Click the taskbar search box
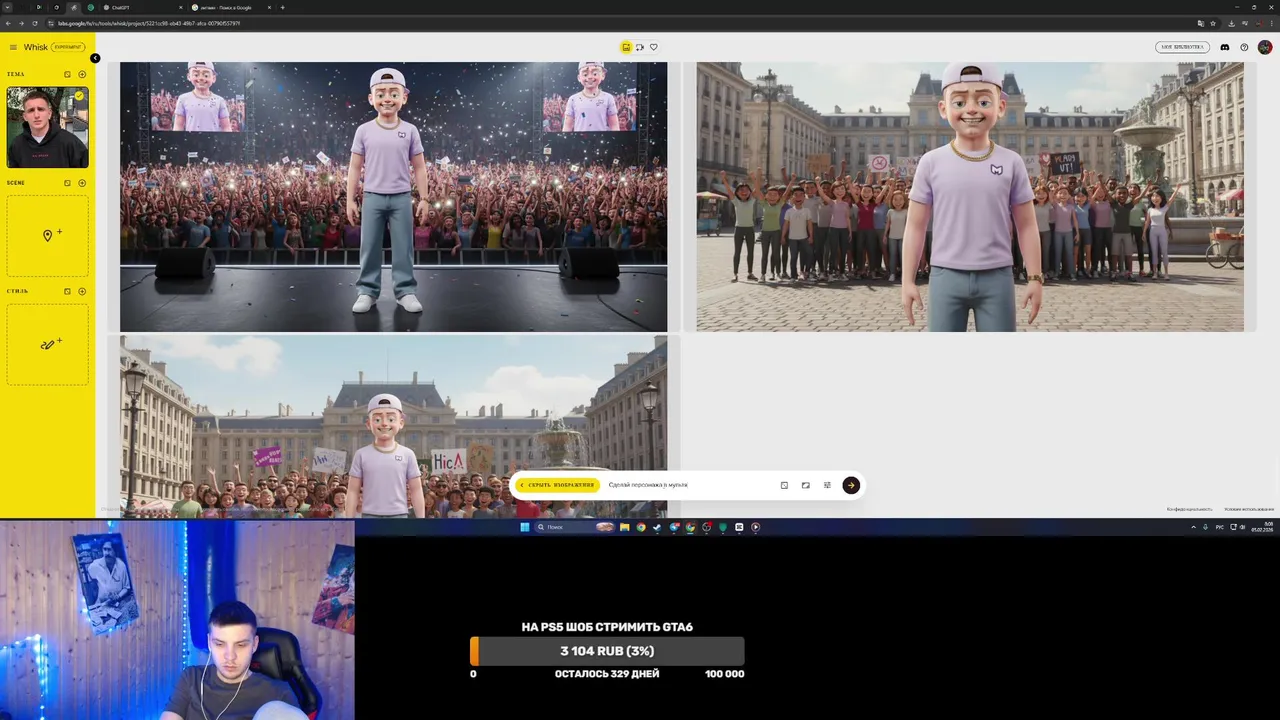The width and height of the screenshot is (1280, 720). [x=575, y=527]
